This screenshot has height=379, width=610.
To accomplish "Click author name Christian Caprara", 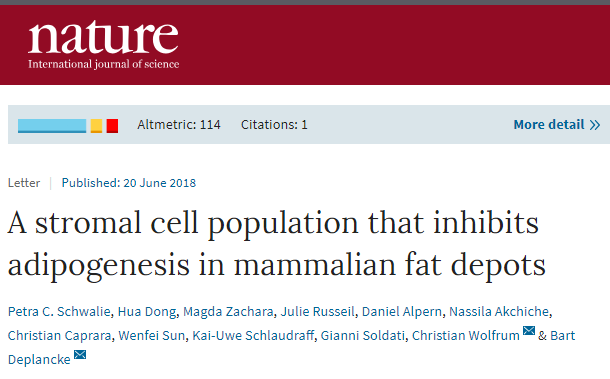I will pos(60,335).
